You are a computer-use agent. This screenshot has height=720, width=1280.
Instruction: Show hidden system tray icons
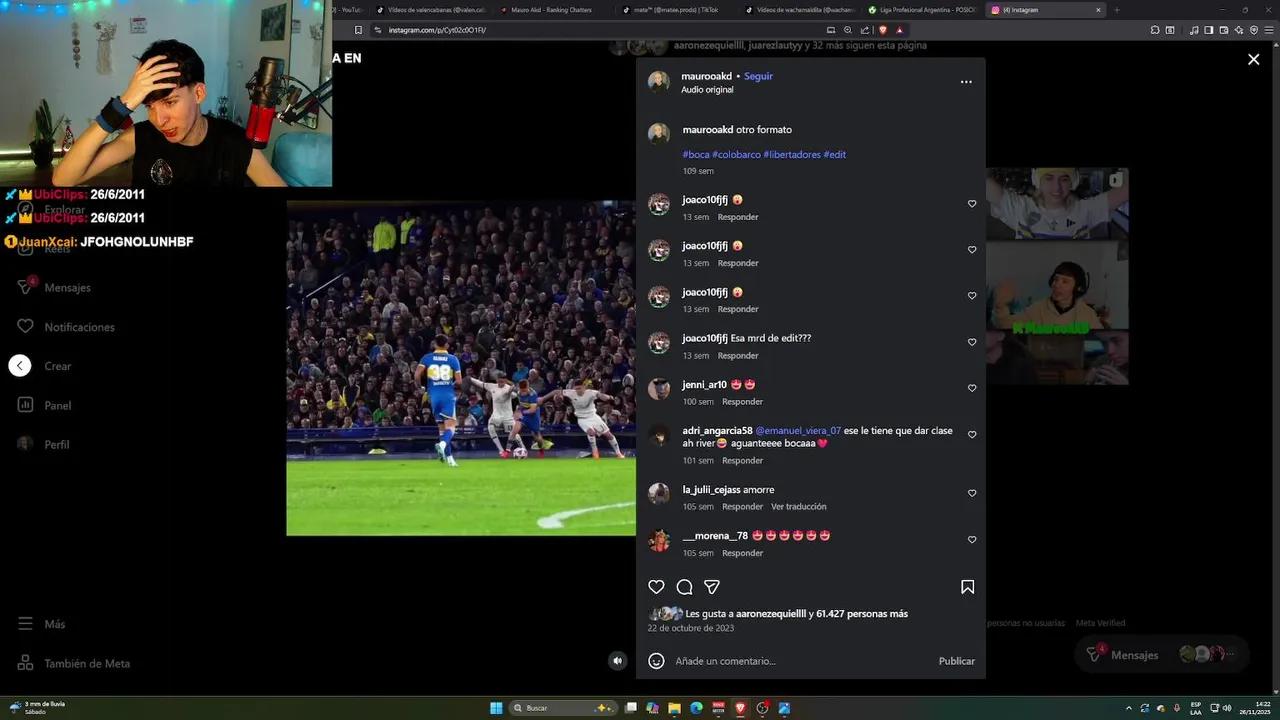coord(1129,708)
